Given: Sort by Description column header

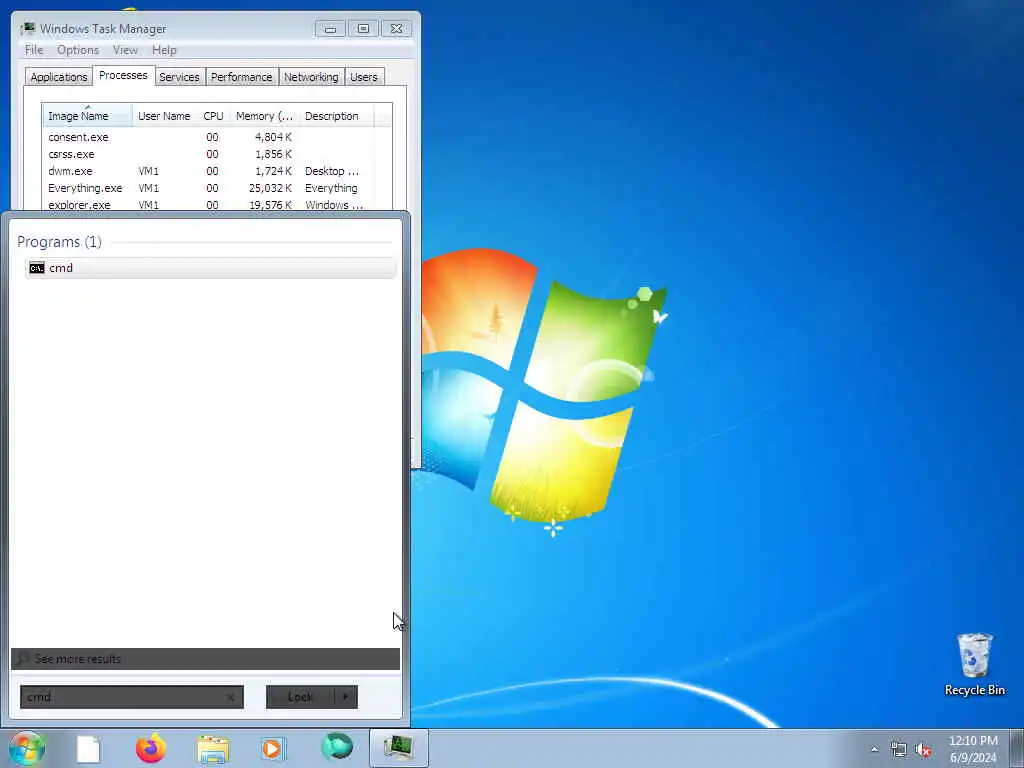Looking at the screenshot, I should point(336,116).
